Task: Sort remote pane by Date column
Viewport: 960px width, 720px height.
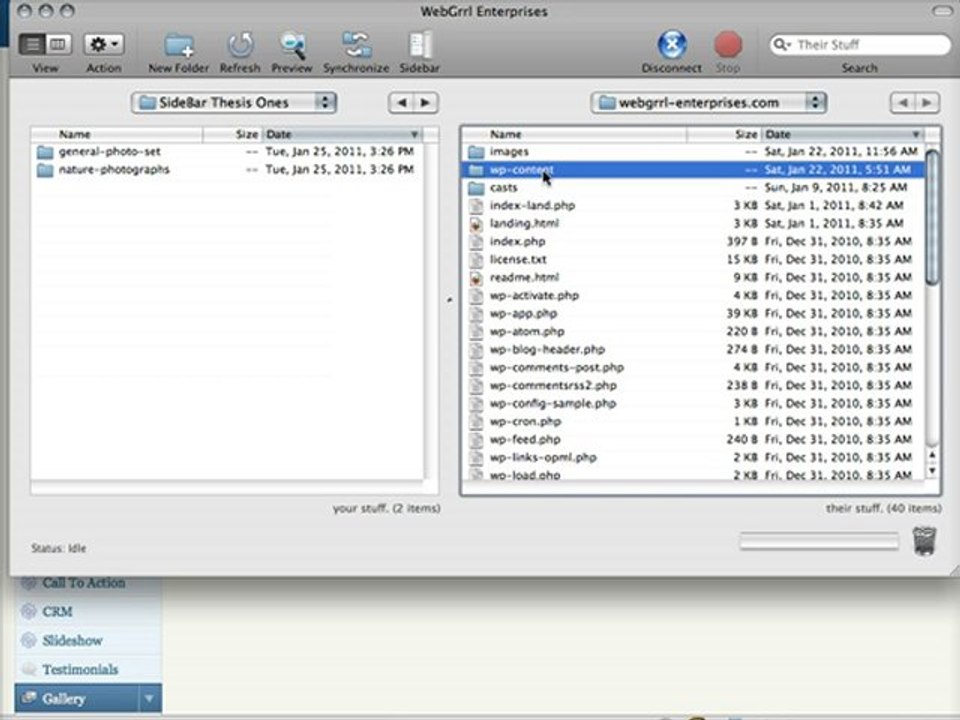Action: click(x=842, y=134)
